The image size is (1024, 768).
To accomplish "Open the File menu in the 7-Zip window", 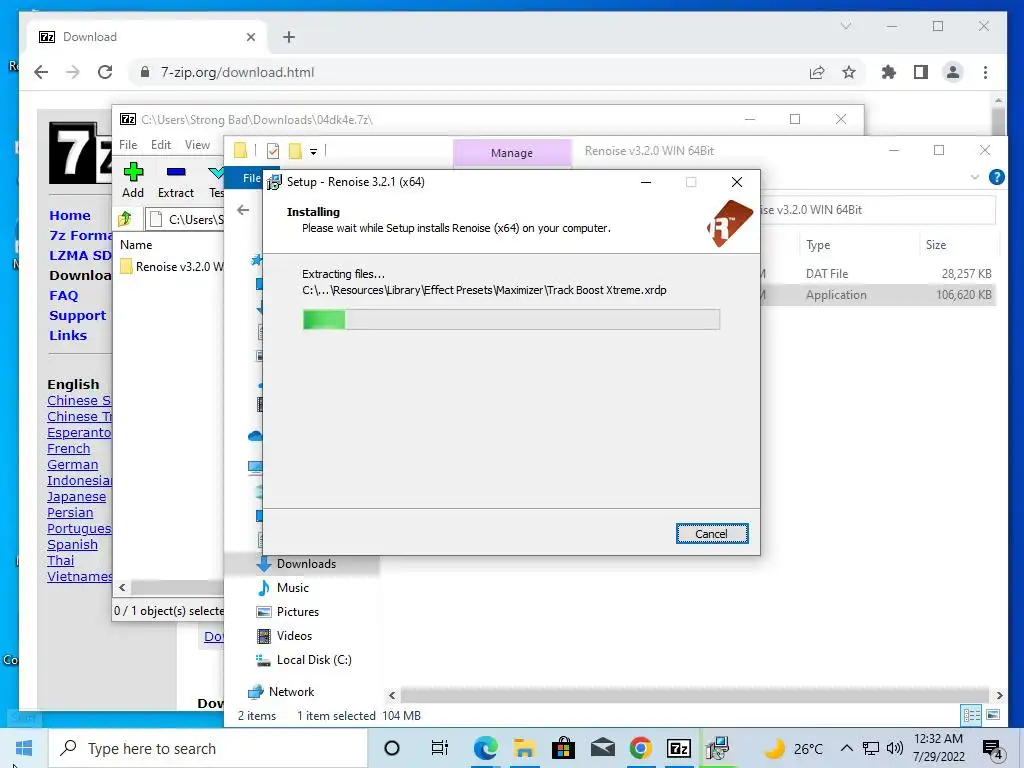I will (x=128, y=144).
